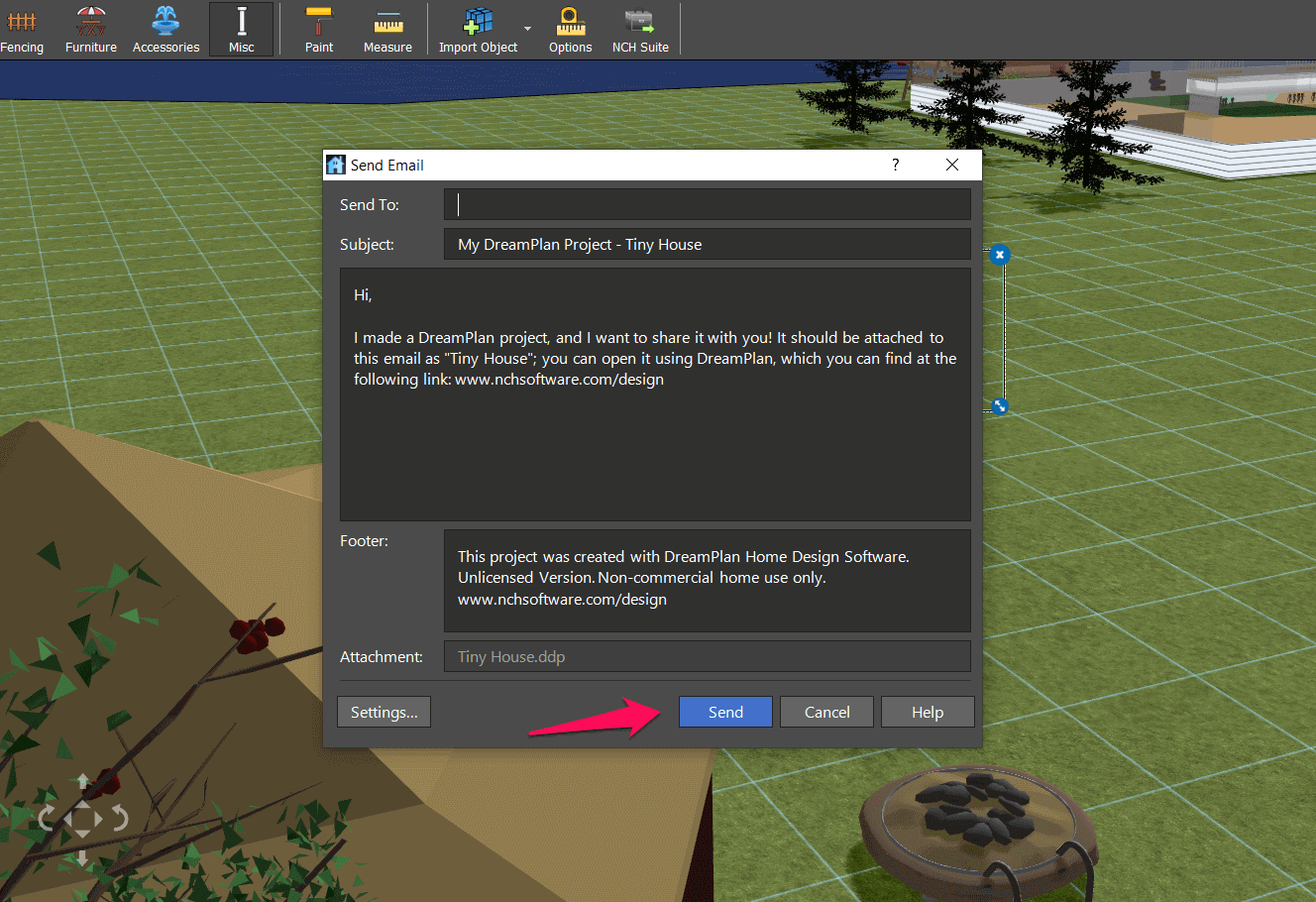Viewport: 1316px width, 902px height.
Task: Click the blue resize handle beside the dialog
Action: tap(1000, 406)
